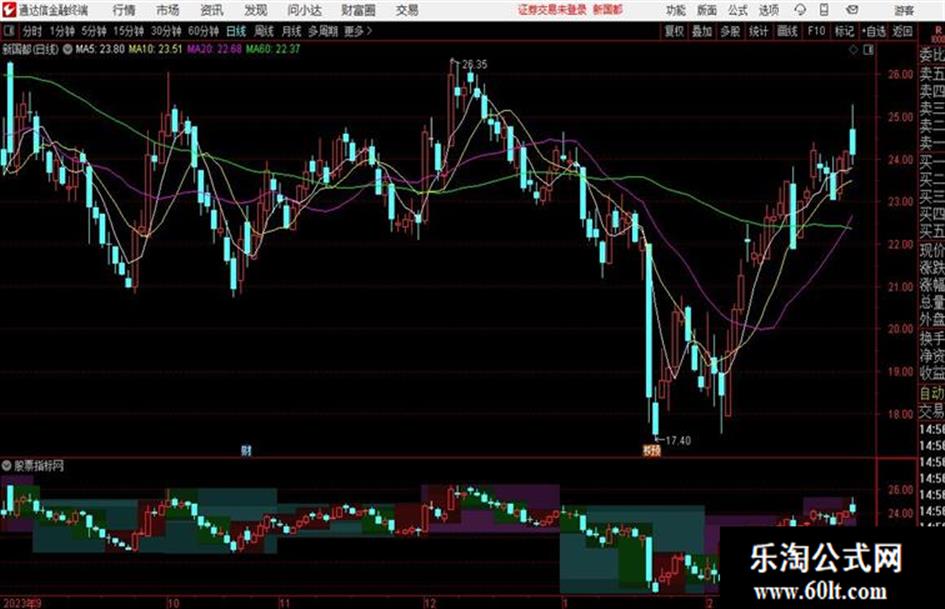This screenshot has height=609, width=945.
Task: Click the 返回 back button
Action: (902, 31)
